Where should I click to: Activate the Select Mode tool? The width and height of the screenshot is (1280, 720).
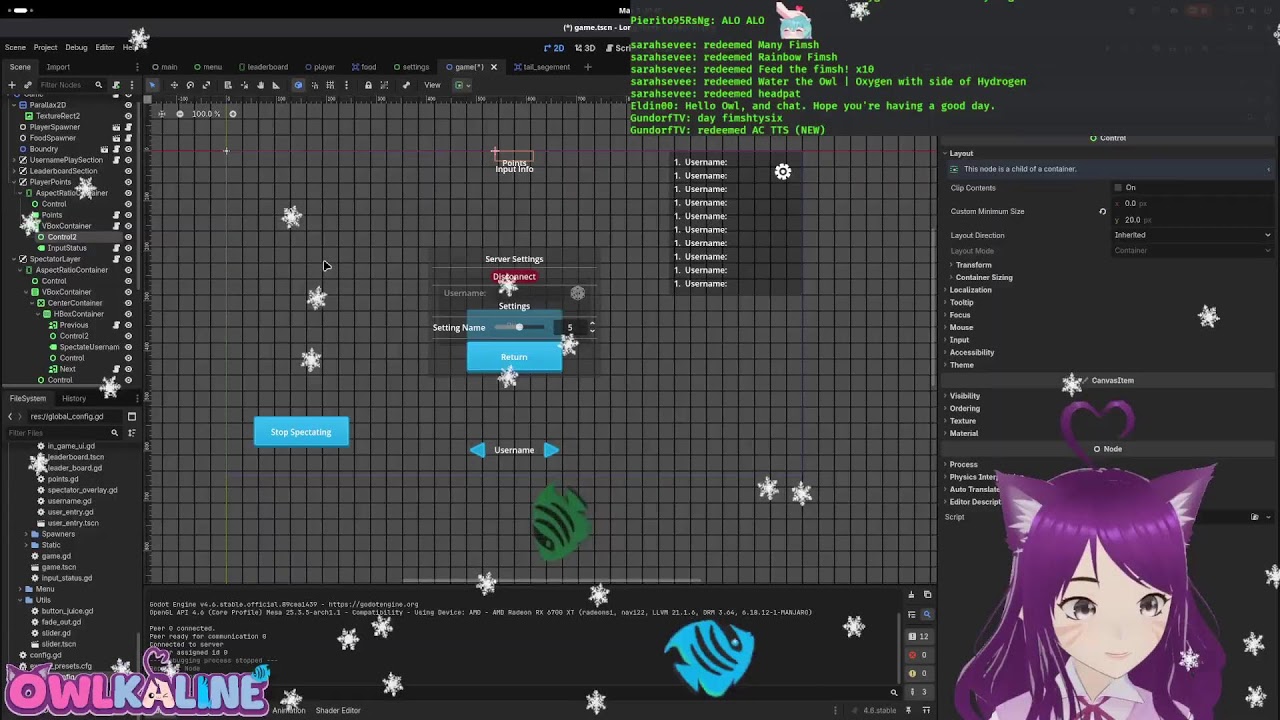point(152,85)
